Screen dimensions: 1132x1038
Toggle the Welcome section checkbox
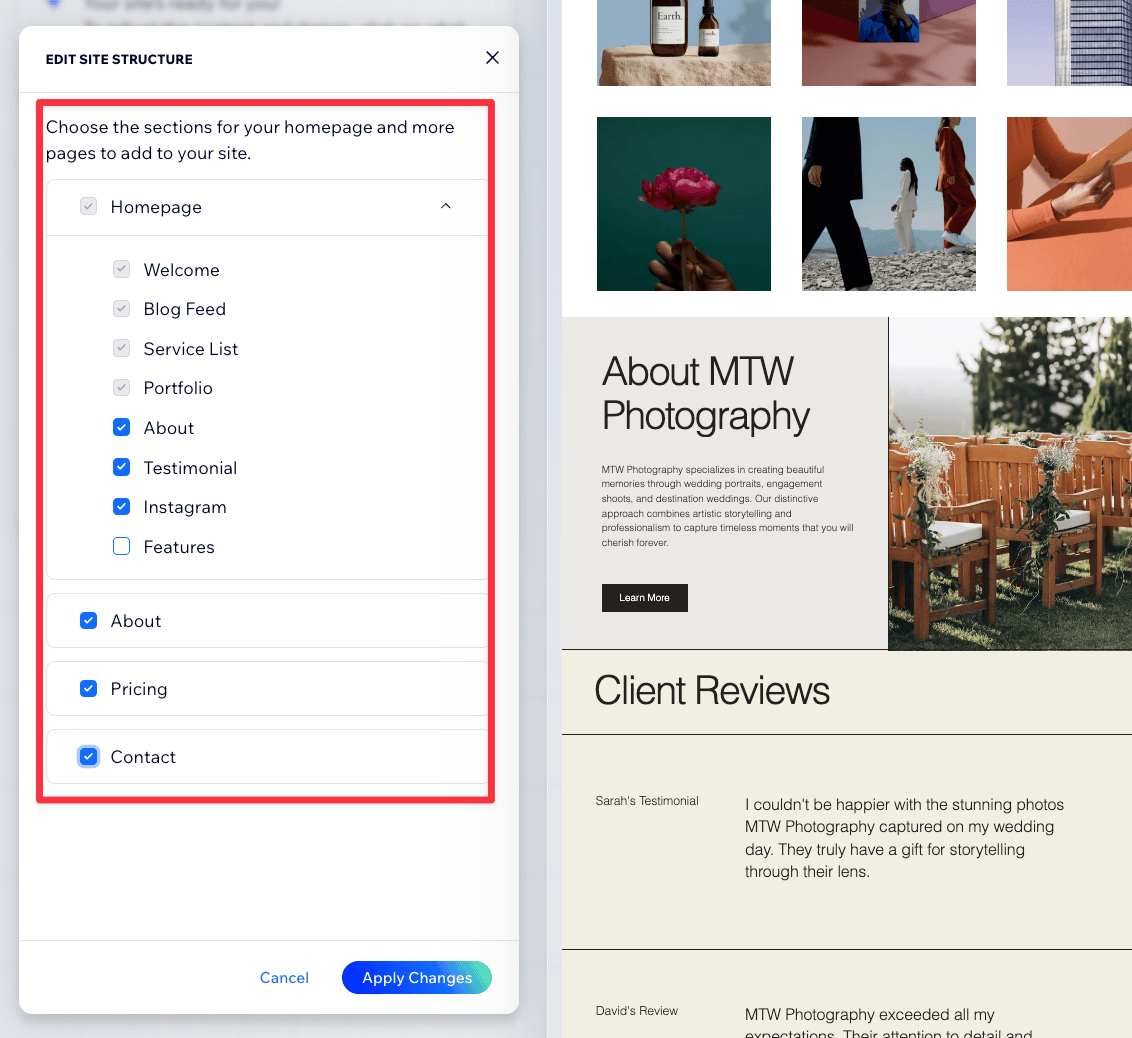(x=121, y=269)
